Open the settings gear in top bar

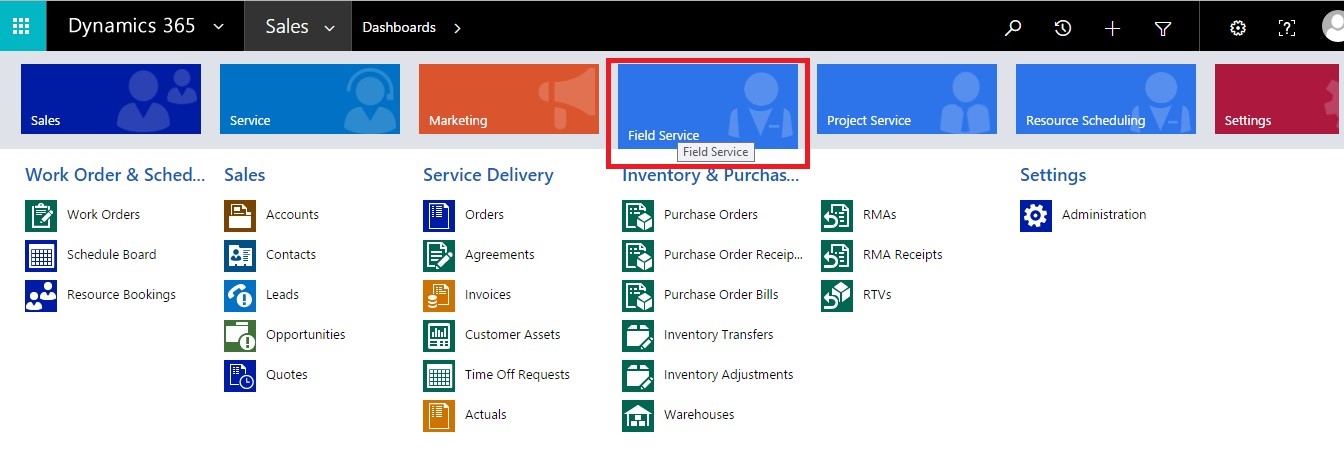click(x=1238, y=28)
